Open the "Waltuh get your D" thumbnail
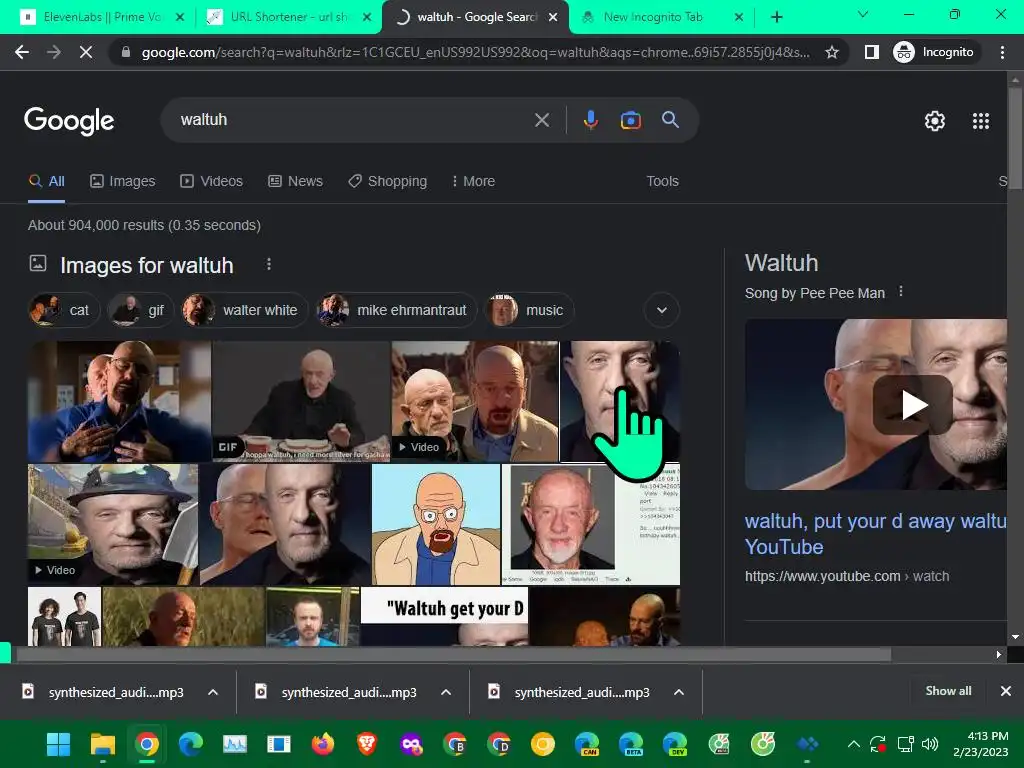The height and width of the screenshot is (768, 1024). pos(444,616)
